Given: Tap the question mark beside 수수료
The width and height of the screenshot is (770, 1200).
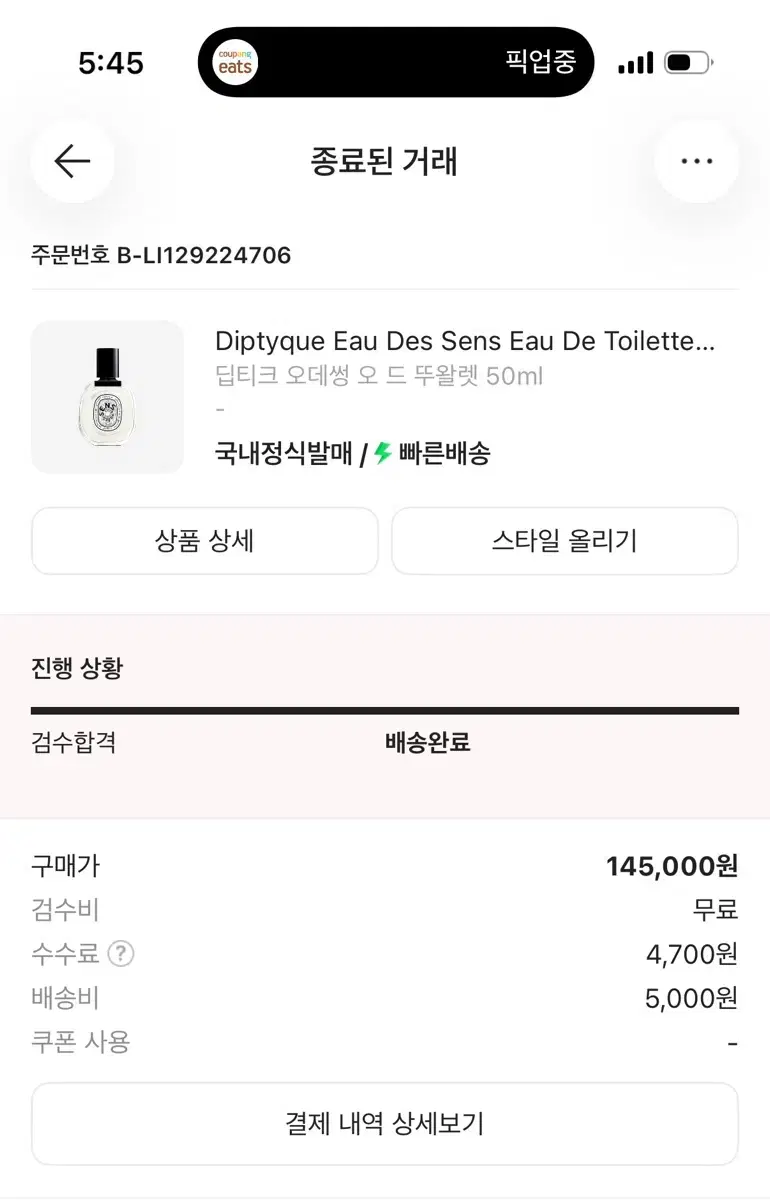Looking at the screenshot, I should coord(120,954).
